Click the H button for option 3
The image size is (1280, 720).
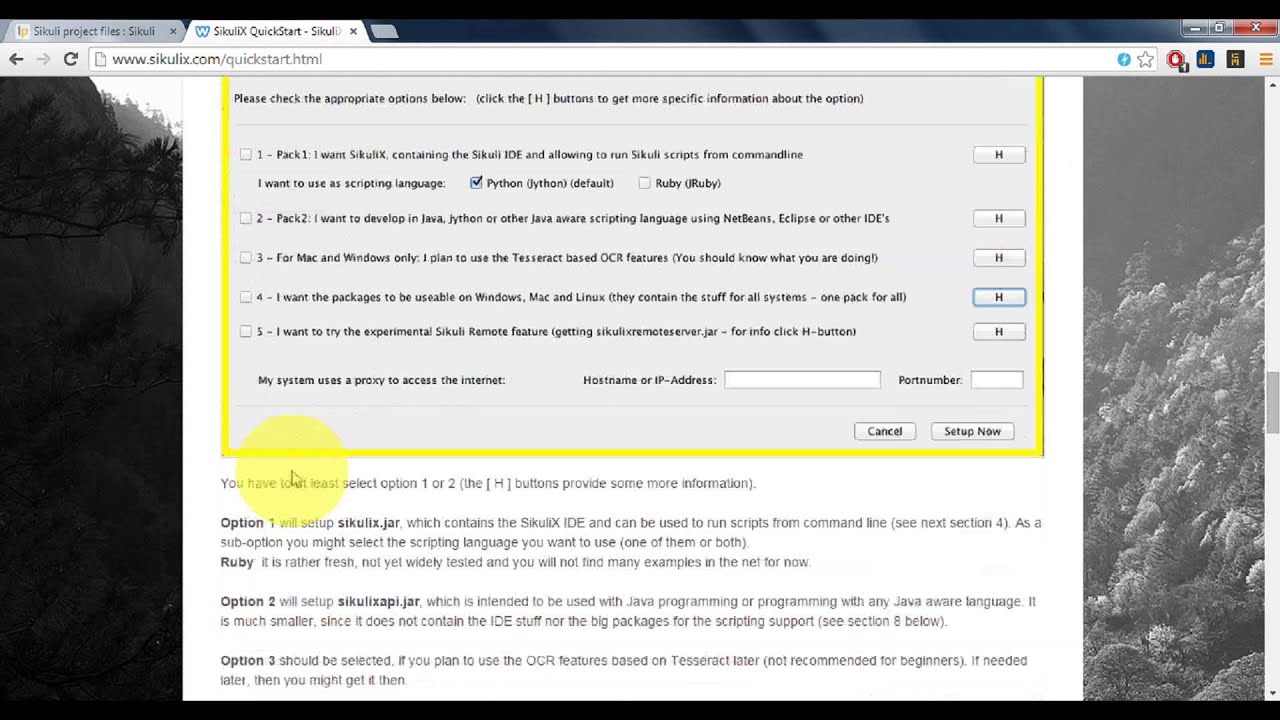click(x=999, y=257)
